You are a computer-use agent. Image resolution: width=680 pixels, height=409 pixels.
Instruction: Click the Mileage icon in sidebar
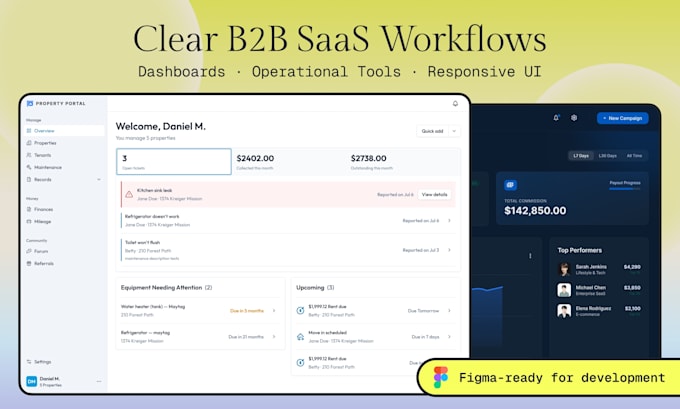(29, 221)
